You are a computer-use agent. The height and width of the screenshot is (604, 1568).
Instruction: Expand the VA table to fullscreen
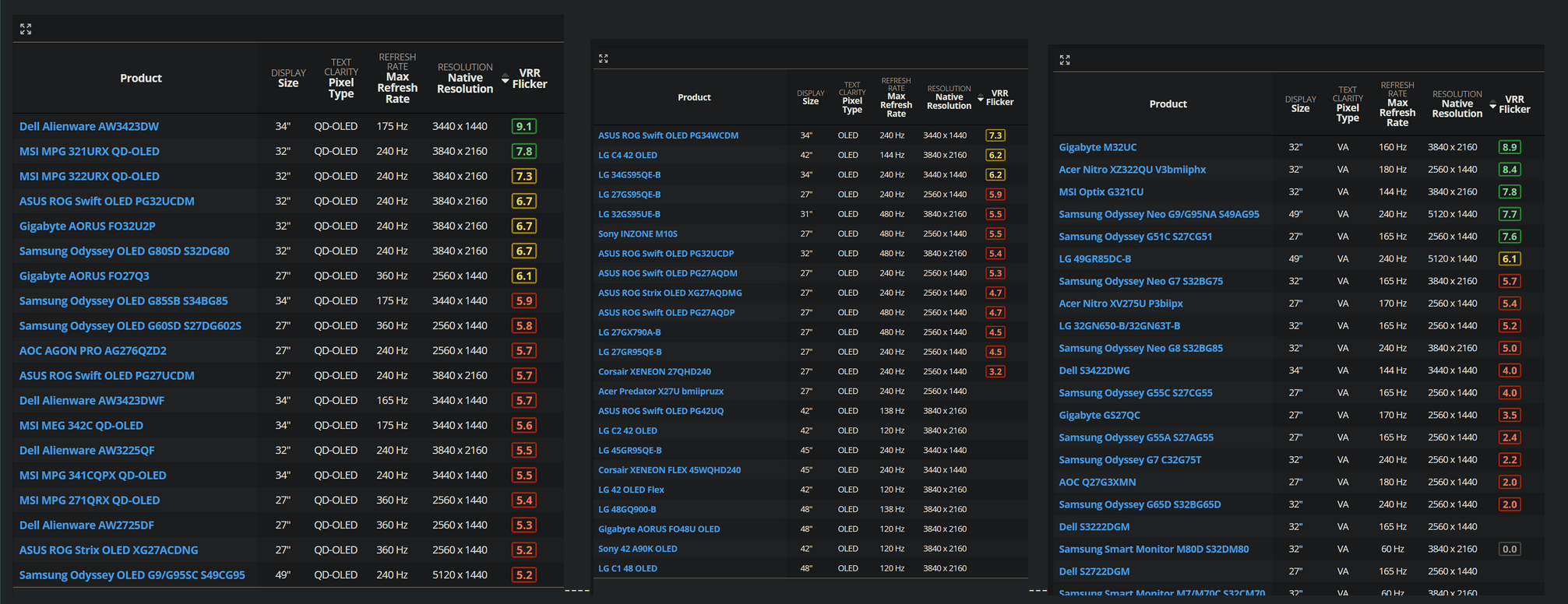[x=1065, y=60]
